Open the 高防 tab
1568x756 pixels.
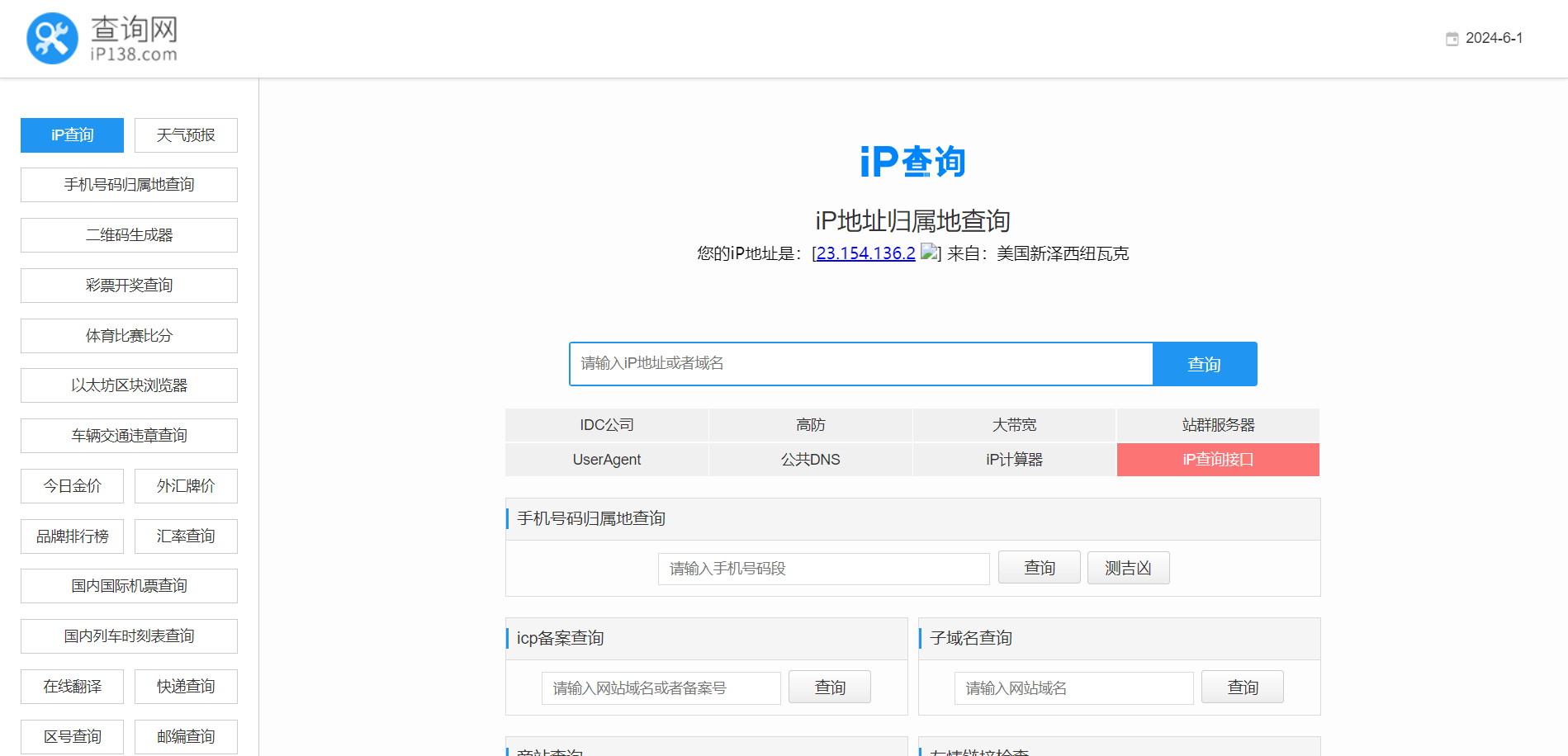pyautogui.click(x=811, y=425)
